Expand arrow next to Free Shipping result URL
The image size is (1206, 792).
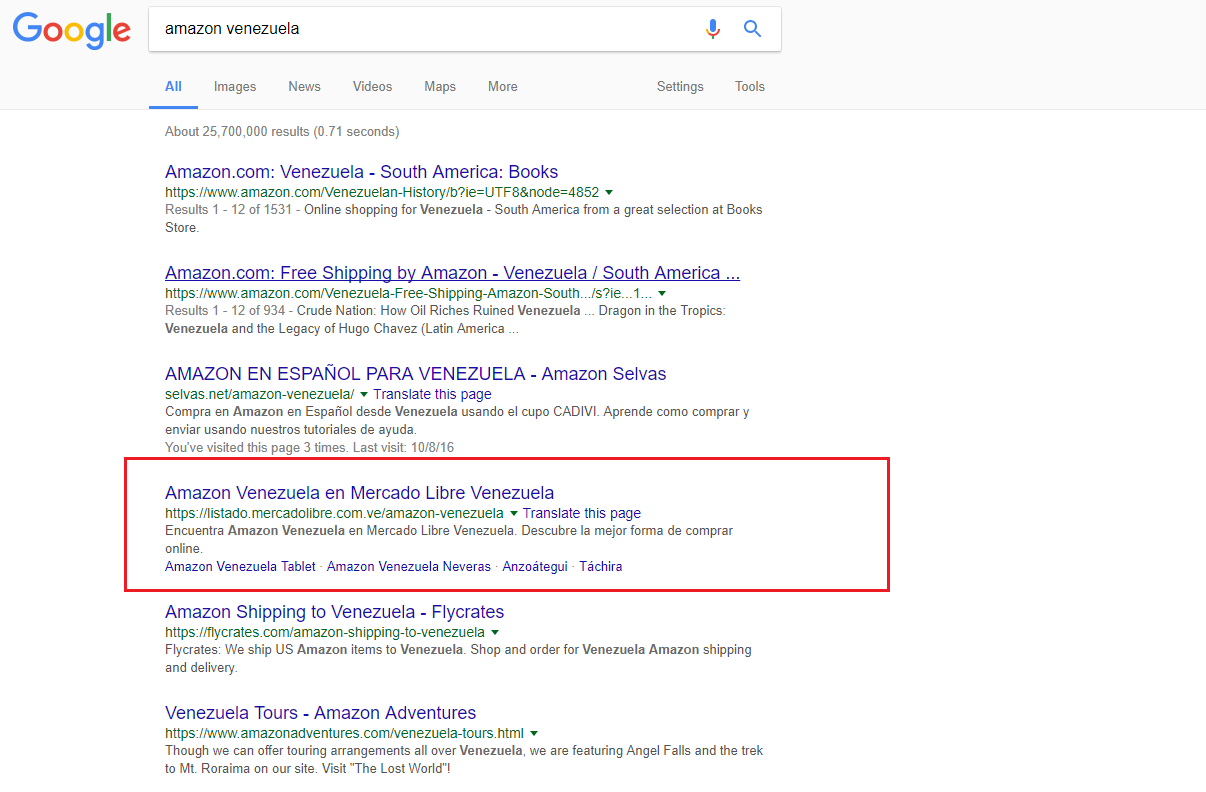(662, 293)
